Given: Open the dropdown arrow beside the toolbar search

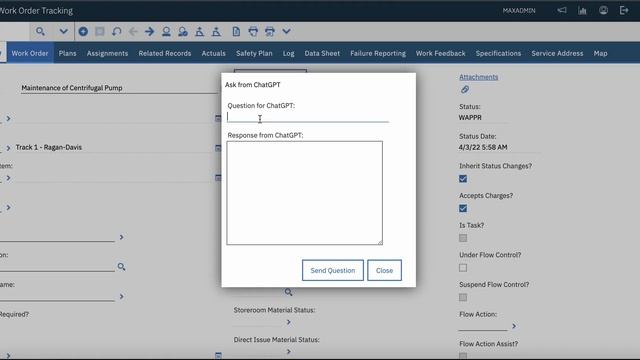Looking at the screenshot, I should [x=63, y=31].
